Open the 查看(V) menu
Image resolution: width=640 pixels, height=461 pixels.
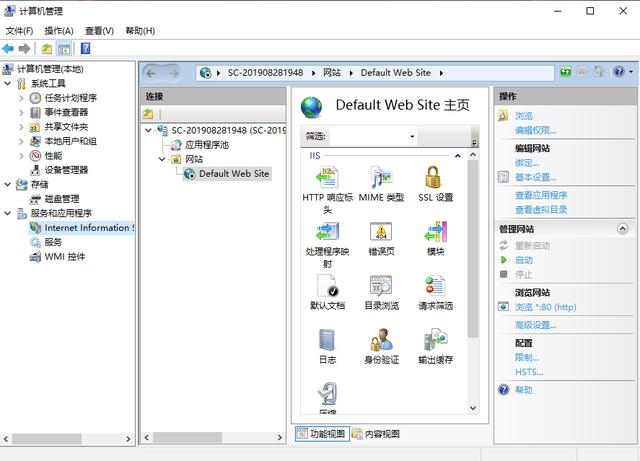pyautogui.click(x=99, y=31)
